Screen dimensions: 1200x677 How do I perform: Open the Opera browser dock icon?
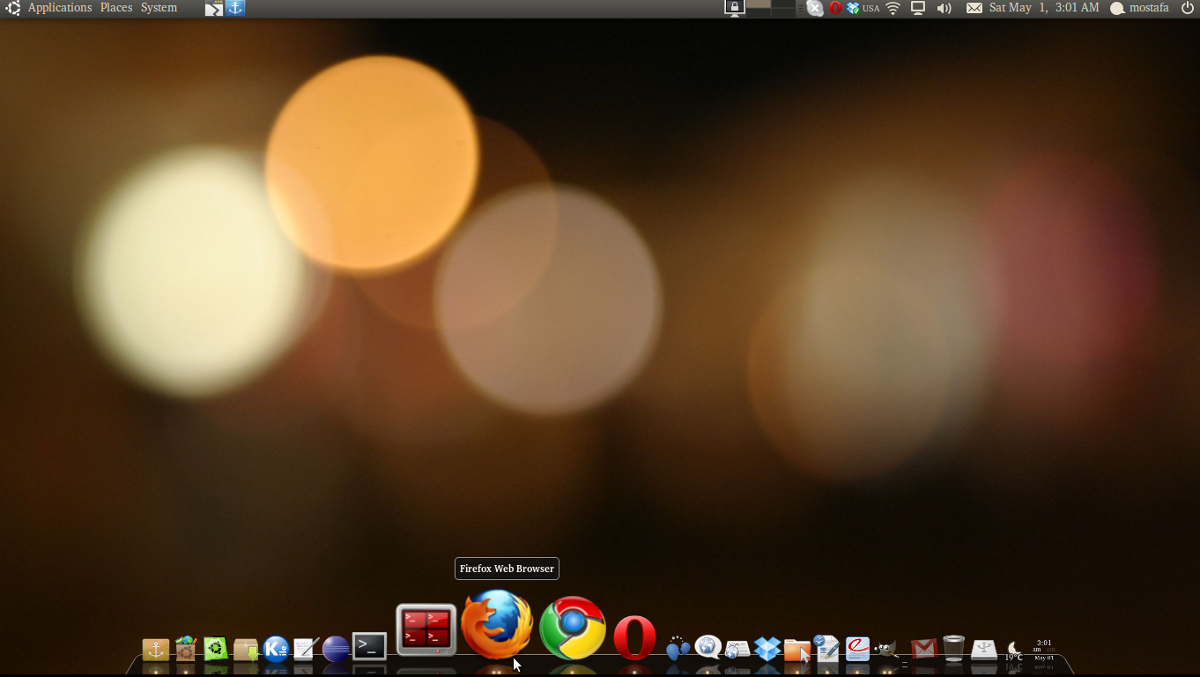point(635,638)
